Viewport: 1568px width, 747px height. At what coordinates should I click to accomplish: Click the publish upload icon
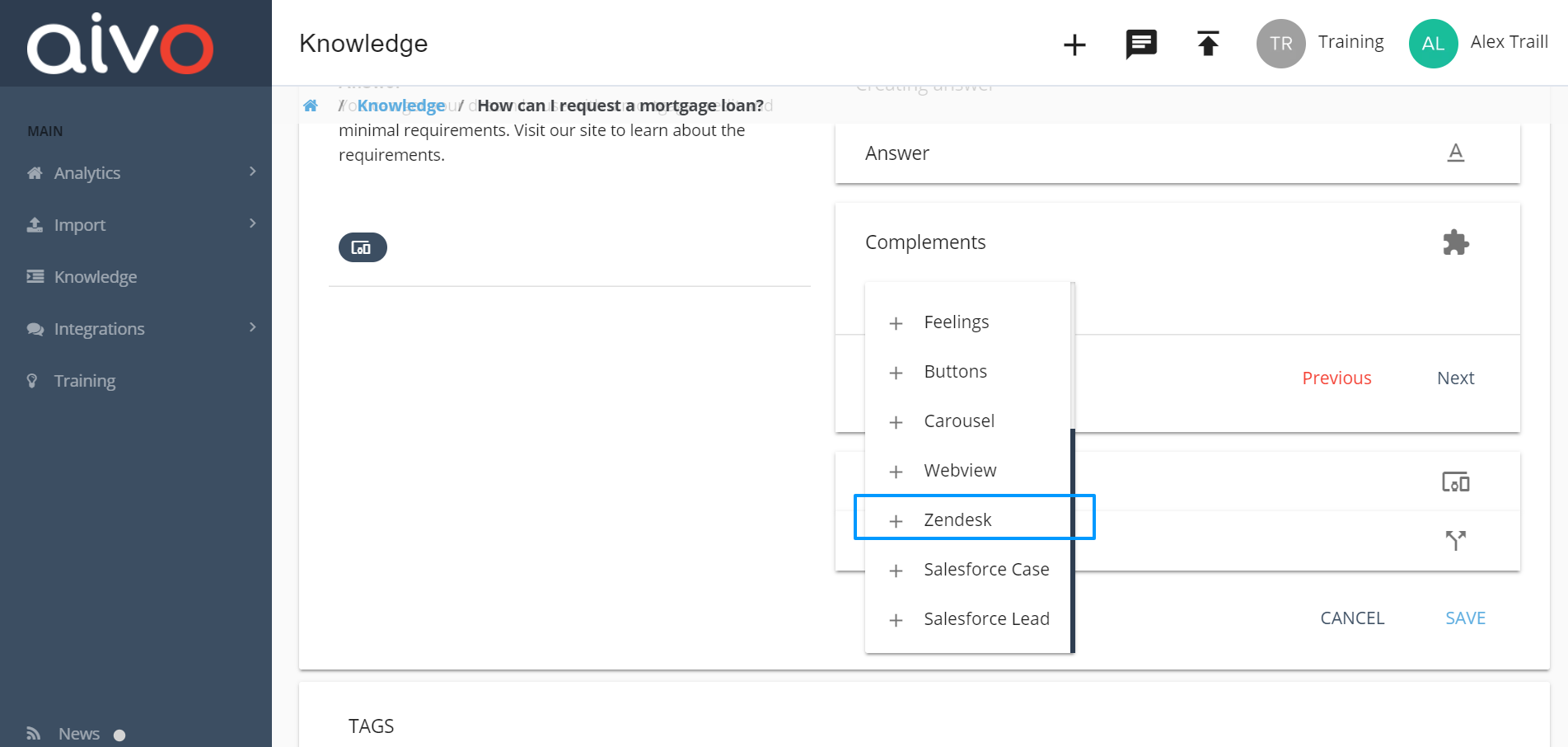point(1207,45)
